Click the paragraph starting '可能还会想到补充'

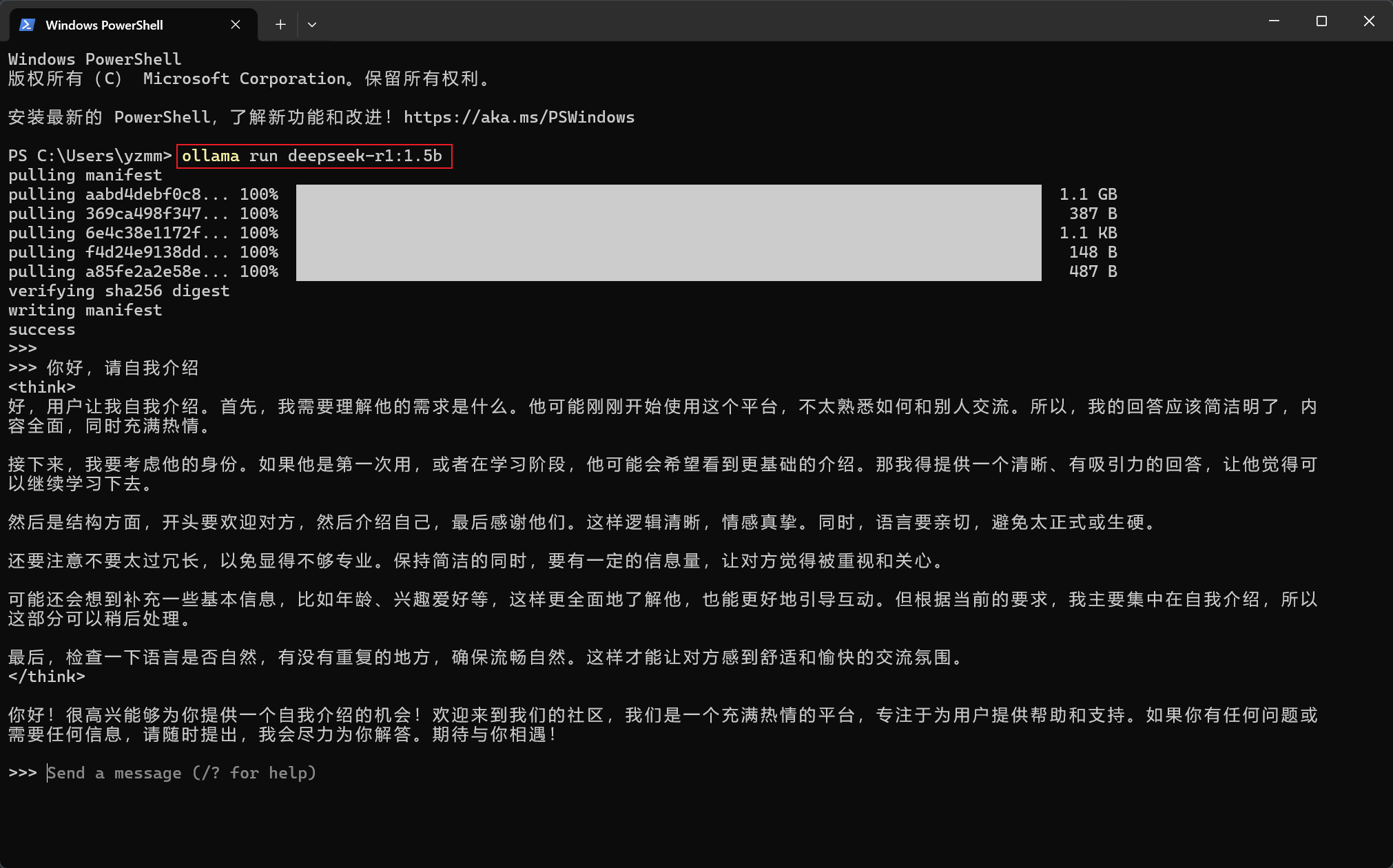tap(663, 609)
